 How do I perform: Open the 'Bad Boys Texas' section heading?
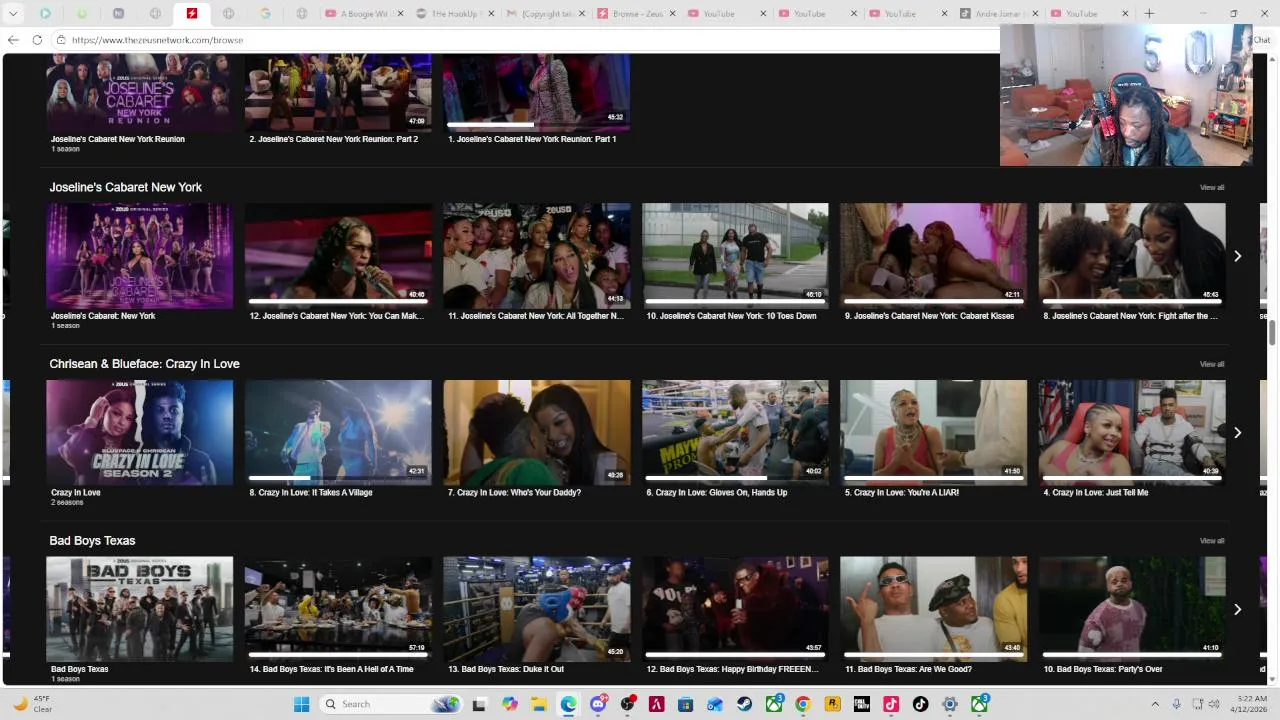click(92, 541)
